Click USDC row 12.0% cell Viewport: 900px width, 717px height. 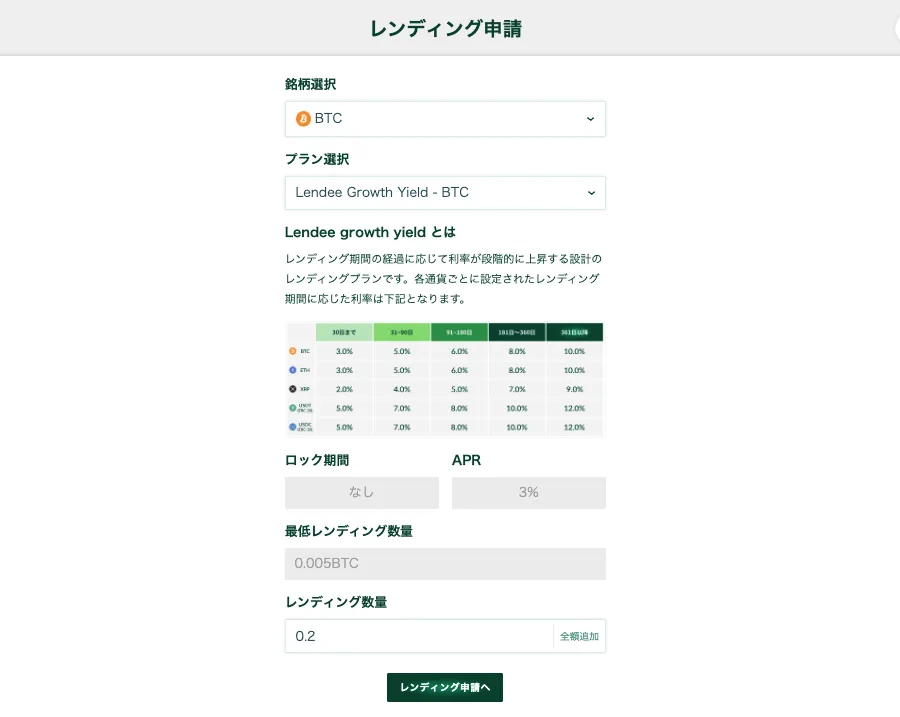574,427
